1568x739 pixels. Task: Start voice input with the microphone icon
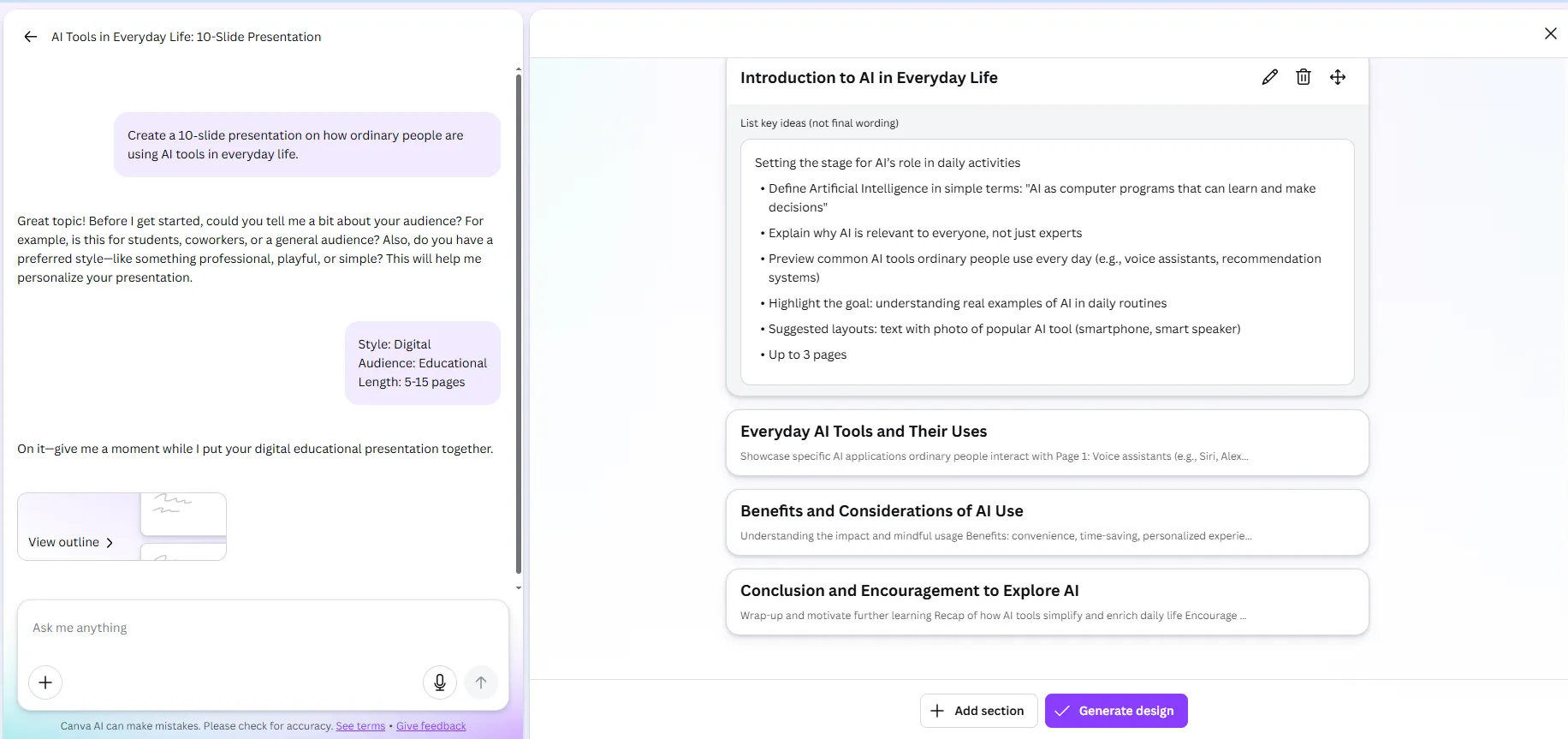click(439, 682)
